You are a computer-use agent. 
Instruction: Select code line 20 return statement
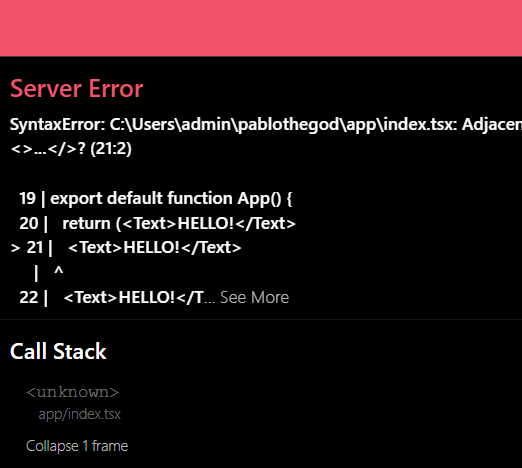pyautogui.click(x=179, y=223)
